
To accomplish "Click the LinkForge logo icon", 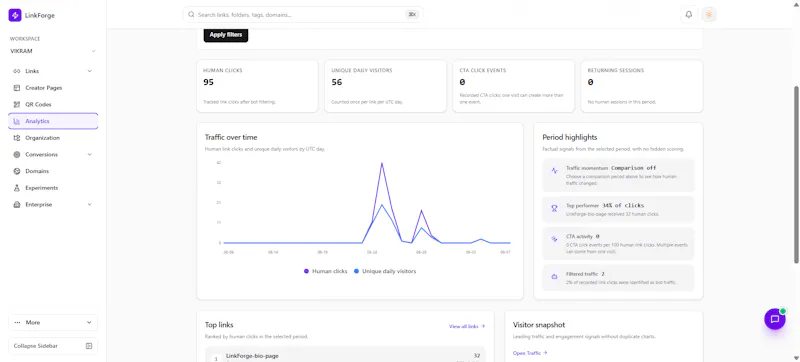I will pos(15,15).
